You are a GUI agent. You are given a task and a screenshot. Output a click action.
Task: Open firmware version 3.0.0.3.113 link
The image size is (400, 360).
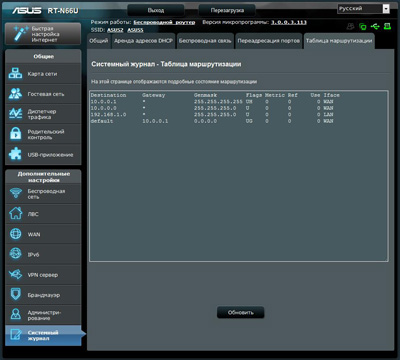tap(289, 22)
